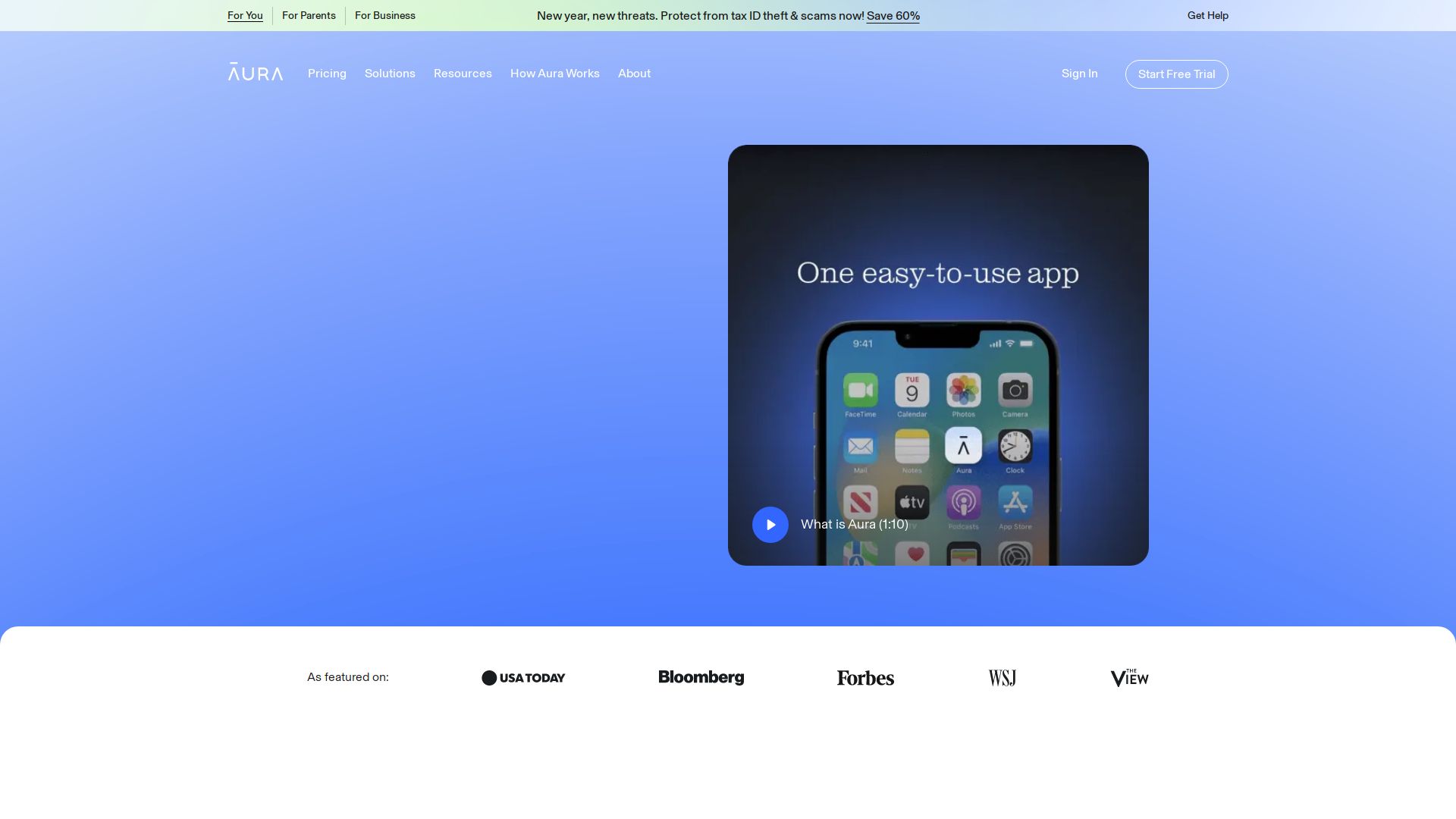
Task: Expand the Resources navigation menu
Action: pos(463,74)
